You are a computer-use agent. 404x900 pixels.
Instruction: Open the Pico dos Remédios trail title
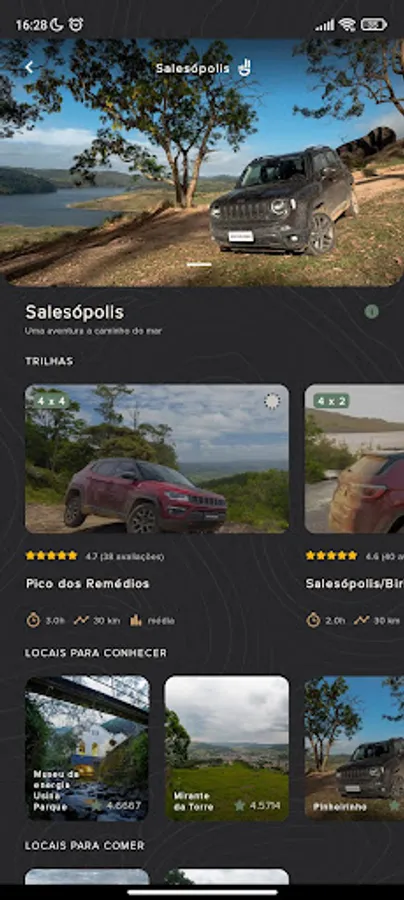click(x=88, y=583)
